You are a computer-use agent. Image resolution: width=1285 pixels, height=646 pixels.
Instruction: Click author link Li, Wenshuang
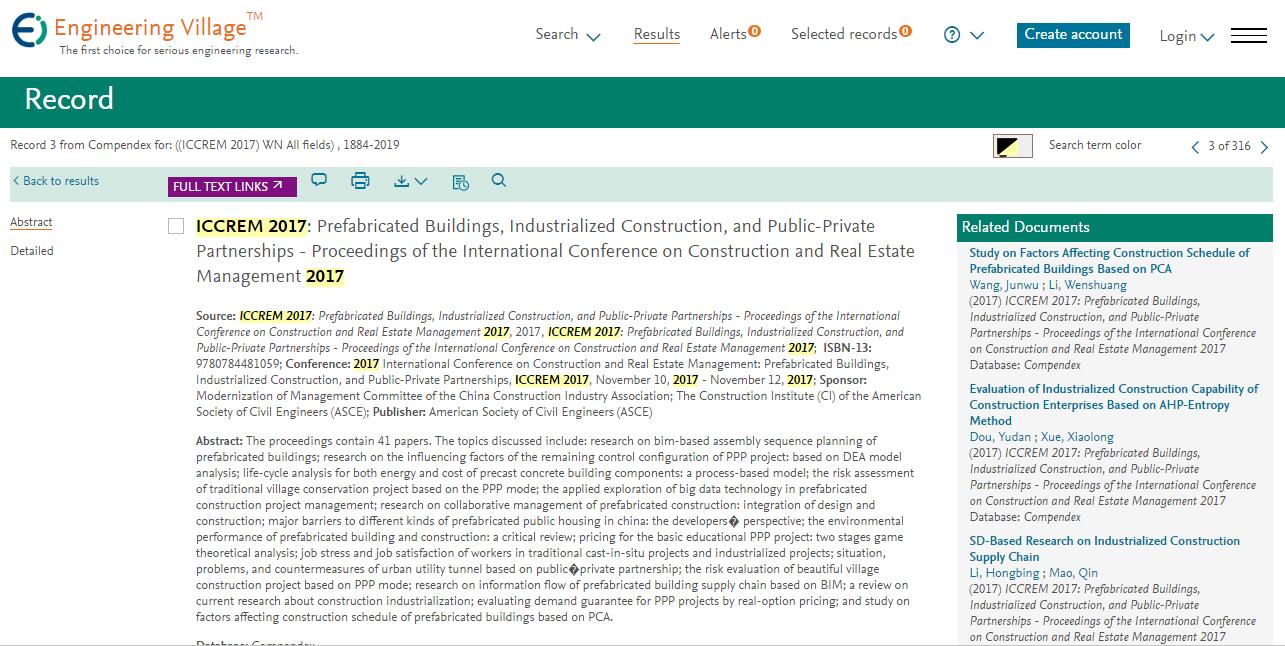tap(1087, 285)
